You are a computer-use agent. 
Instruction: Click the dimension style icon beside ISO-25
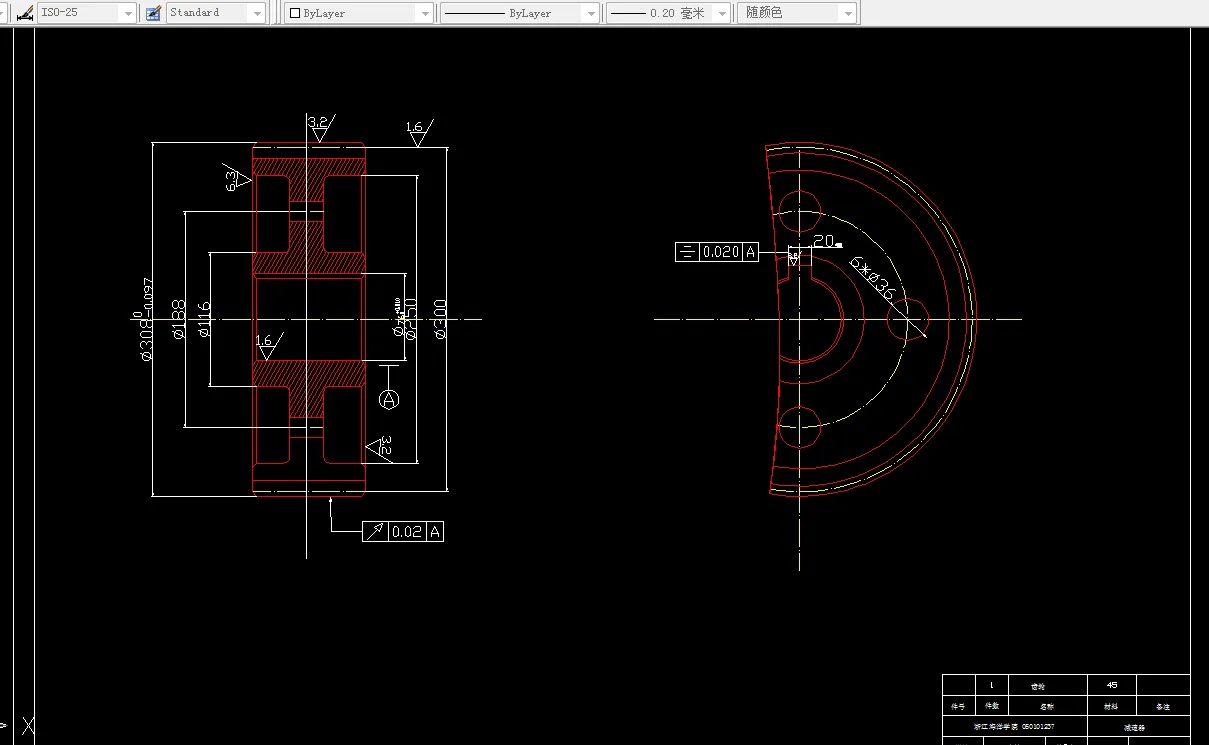(x=24, y=13)
